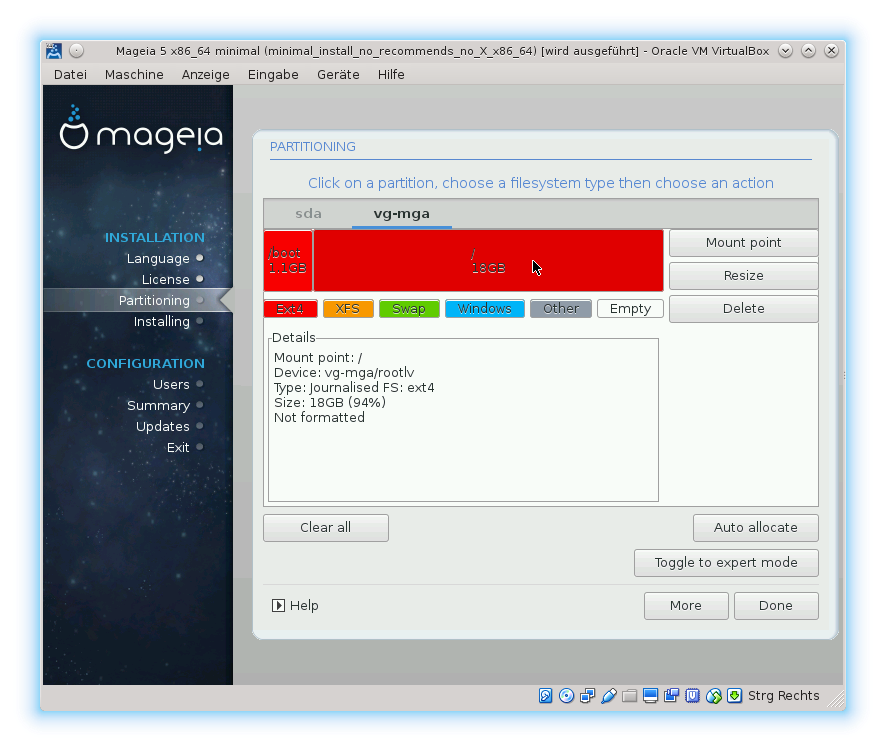Screen dimensions: 886x751
Task: Open the Geräte menu
Action: 338,75
